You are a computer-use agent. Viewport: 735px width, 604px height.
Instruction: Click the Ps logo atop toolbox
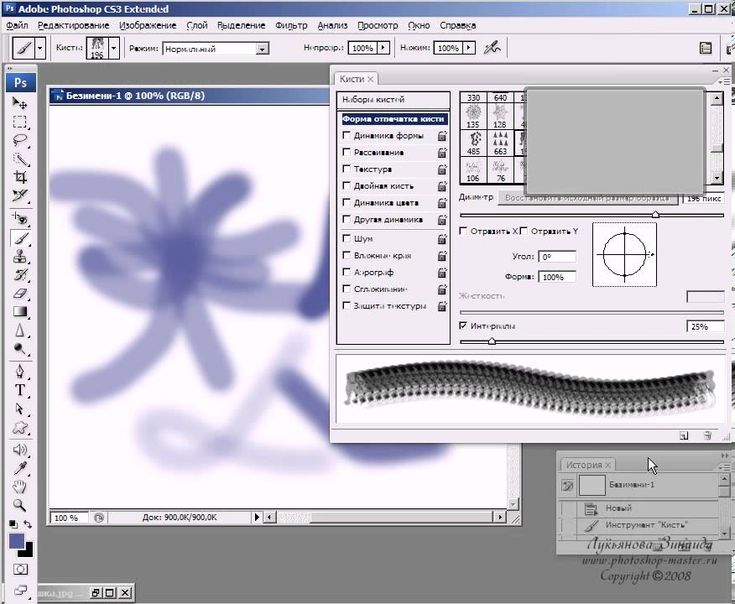click(20, 82)
